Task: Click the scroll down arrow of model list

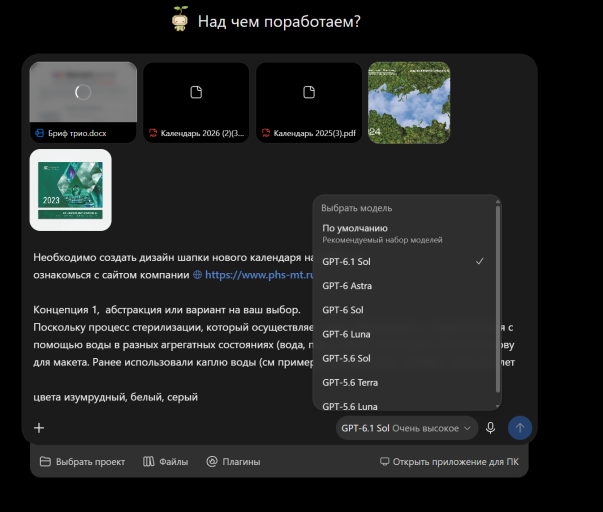Action: pos(498,406)
